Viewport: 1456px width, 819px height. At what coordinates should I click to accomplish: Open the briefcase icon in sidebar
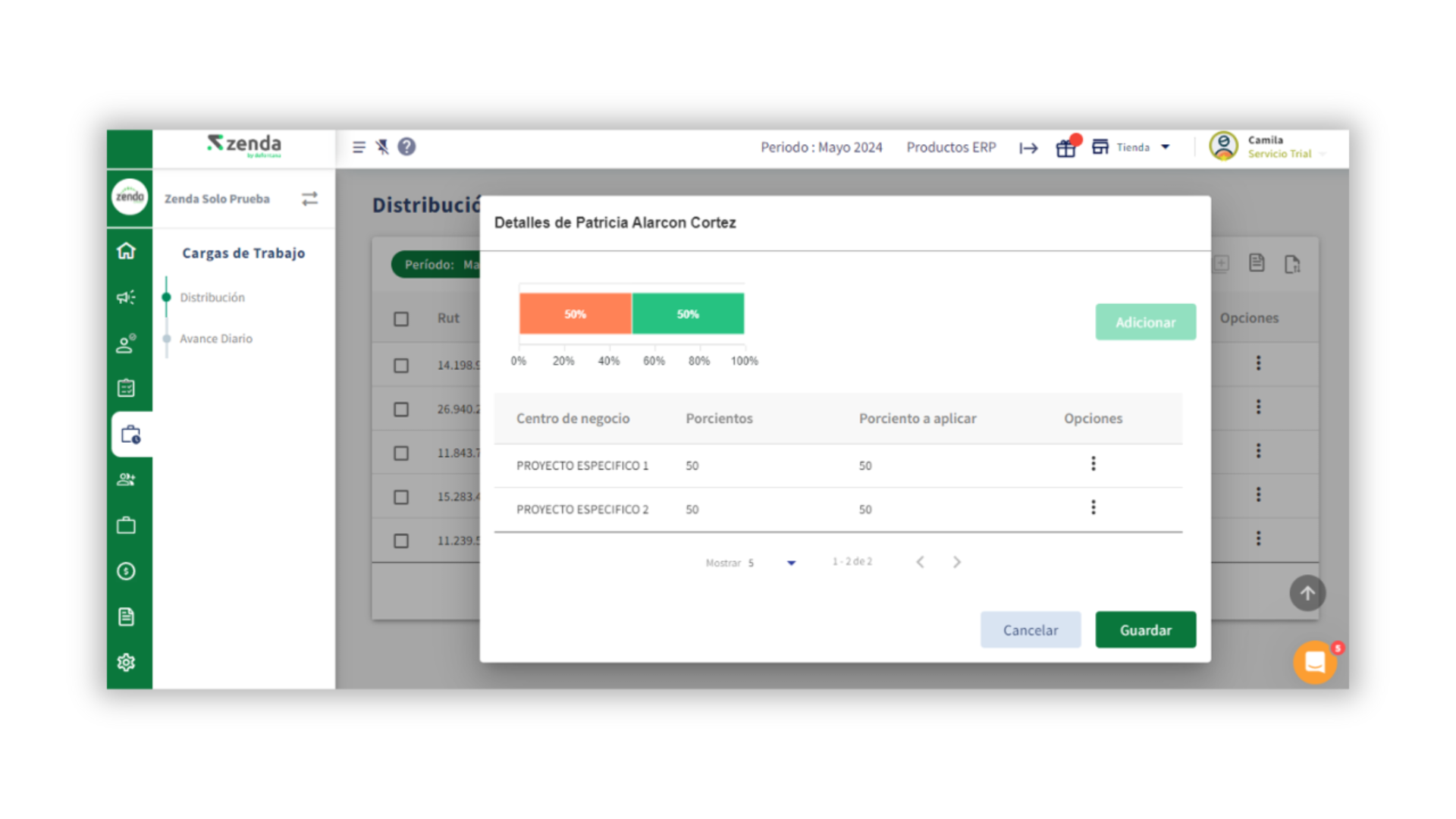point(127,526)
